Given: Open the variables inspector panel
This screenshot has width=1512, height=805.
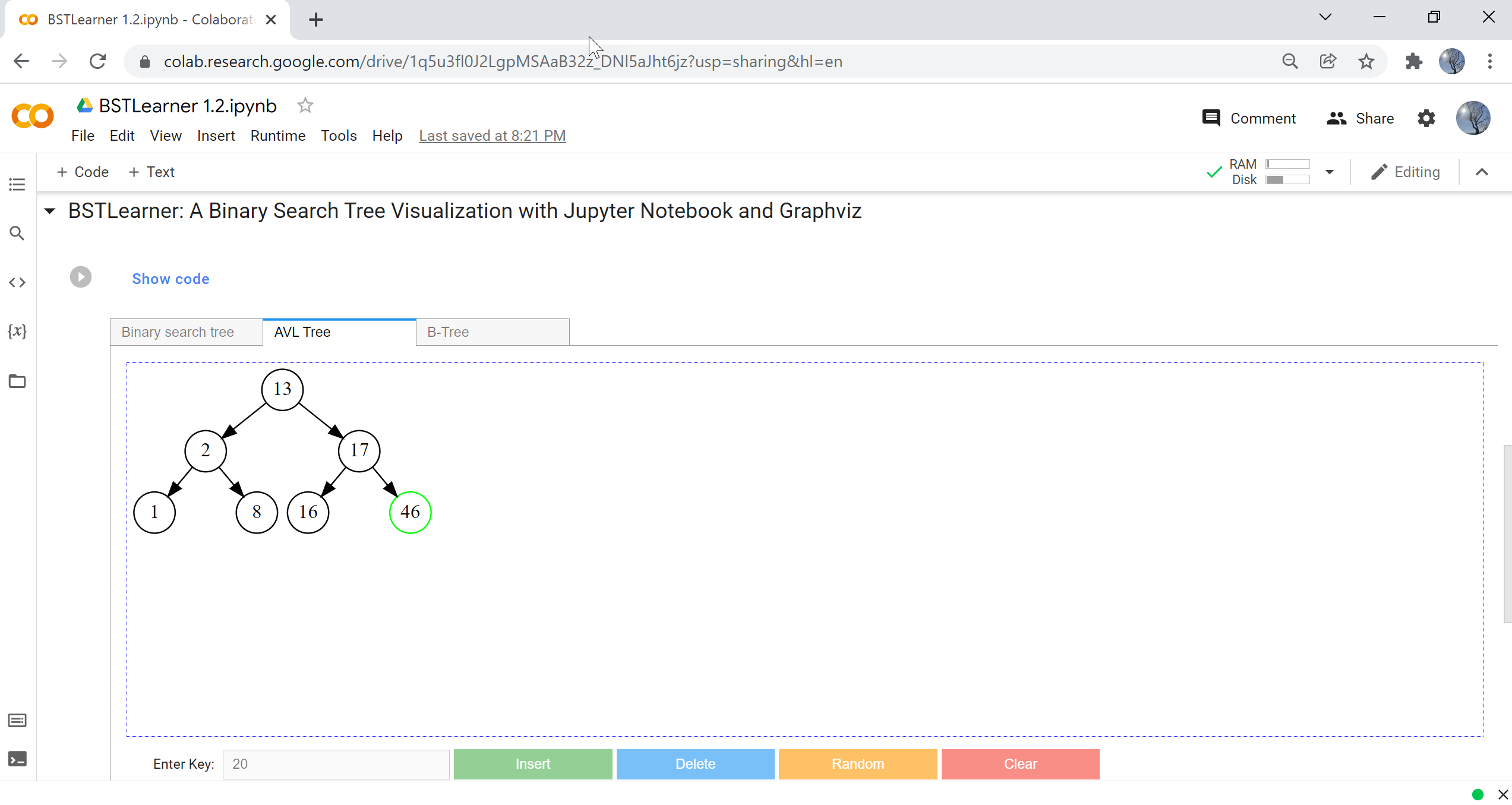Looking at the screenshot, I should (x=17, y=332).
